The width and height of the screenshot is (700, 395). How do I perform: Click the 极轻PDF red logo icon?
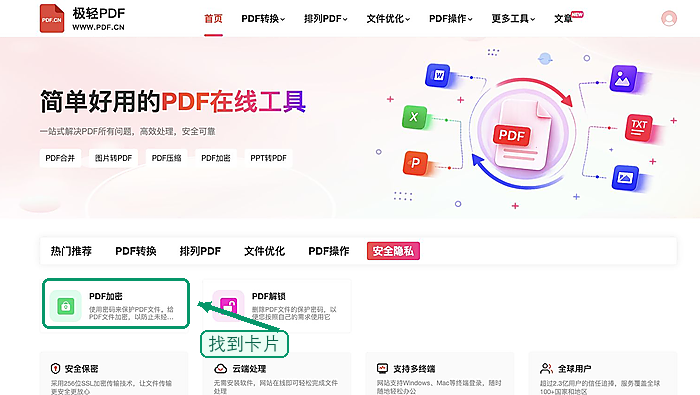click(x=52, y=18)
